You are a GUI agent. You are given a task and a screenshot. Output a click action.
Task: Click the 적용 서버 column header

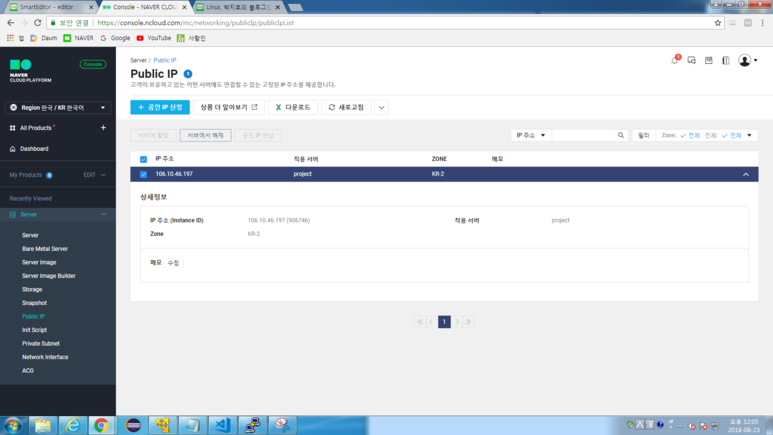306,159
